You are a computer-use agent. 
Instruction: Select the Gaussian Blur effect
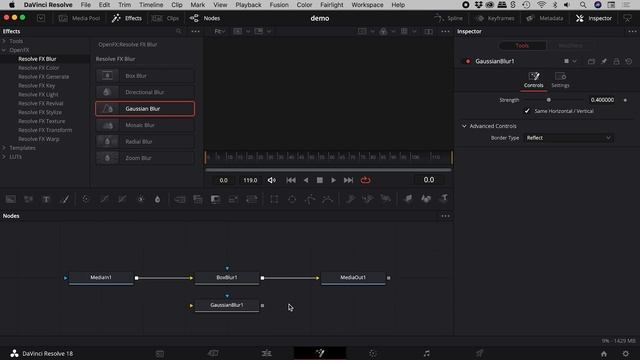coord(145,109)
